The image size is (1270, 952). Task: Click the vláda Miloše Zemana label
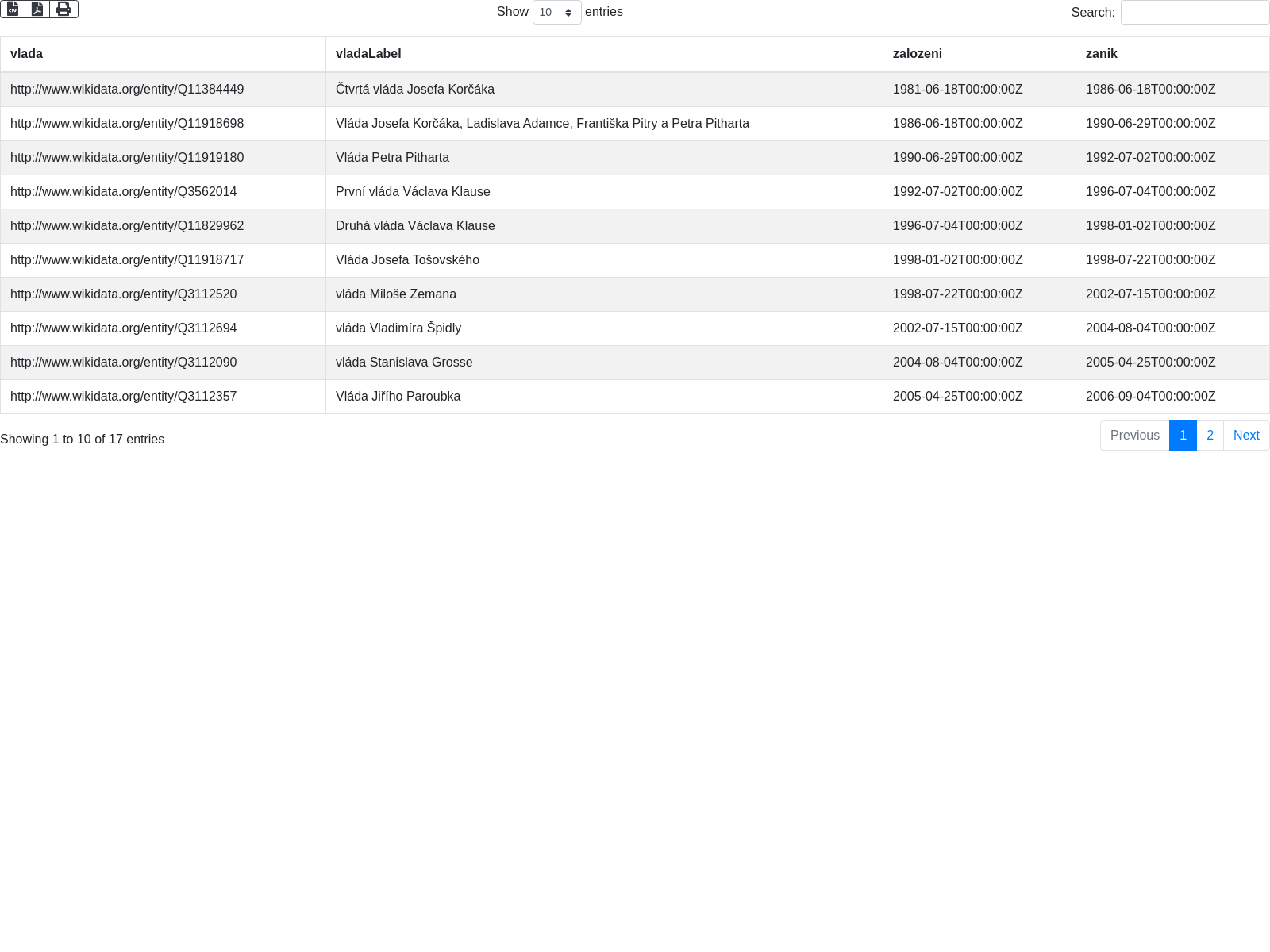pos(395,294)
